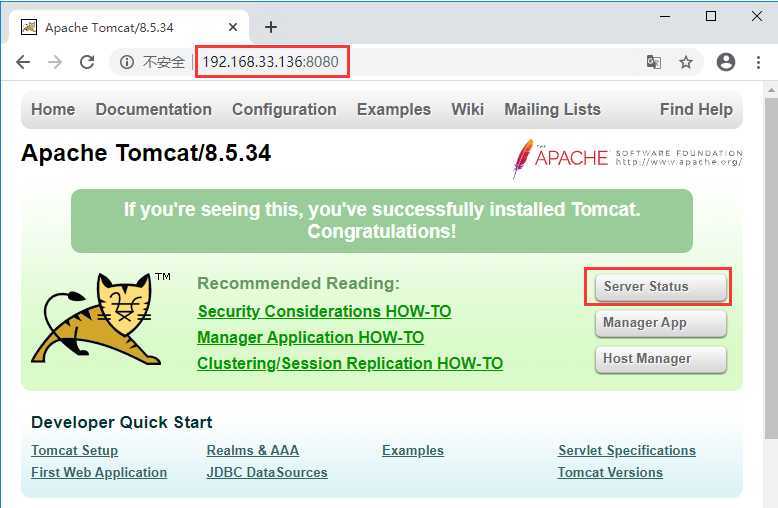Click the Apache Software Foundation logo
778x508 pixels.
pos(627,159)
